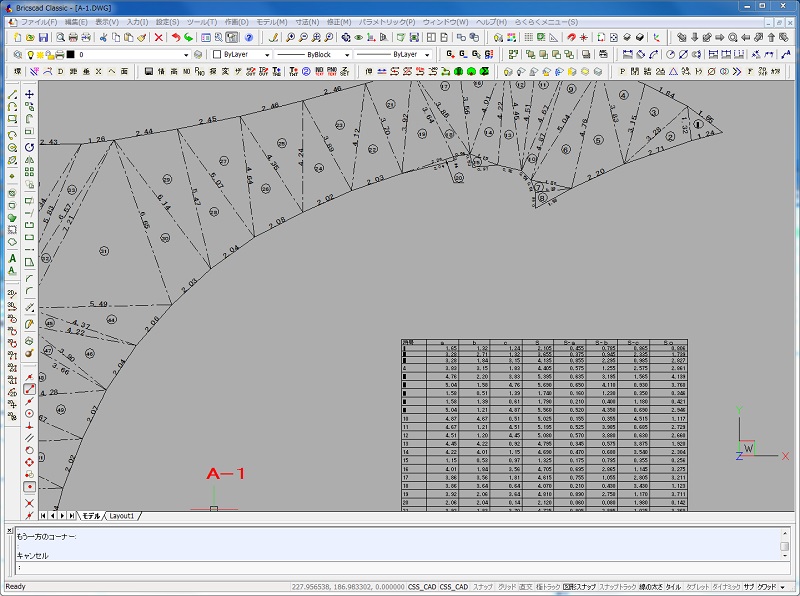Click the Undo red arrow icon
The image size is (800, 596).
[175, 37]
